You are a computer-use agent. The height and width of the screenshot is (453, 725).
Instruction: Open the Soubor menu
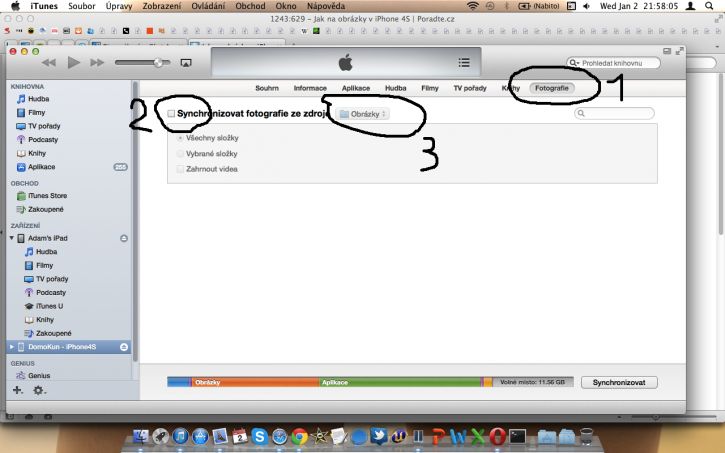click(x=81, y=6)
